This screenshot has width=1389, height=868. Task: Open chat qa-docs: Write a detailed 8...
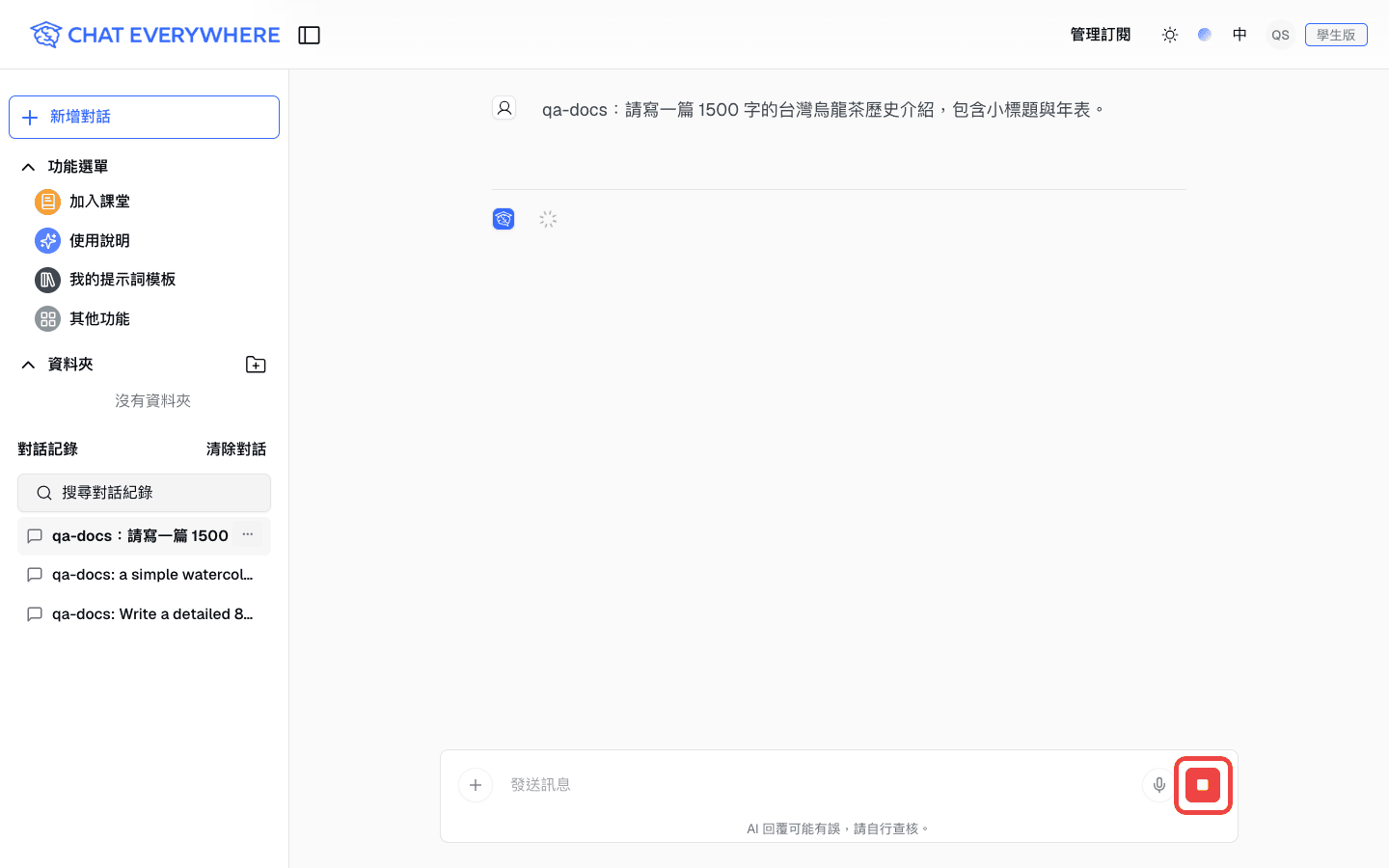click(x=144, y=614)
